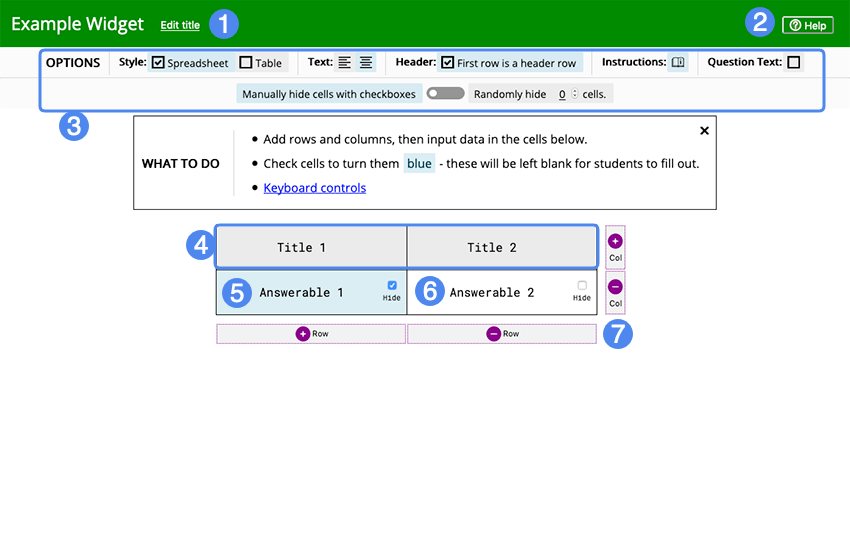
Task: Remove a column with minus Col
Action: click(x=615, y=293)
